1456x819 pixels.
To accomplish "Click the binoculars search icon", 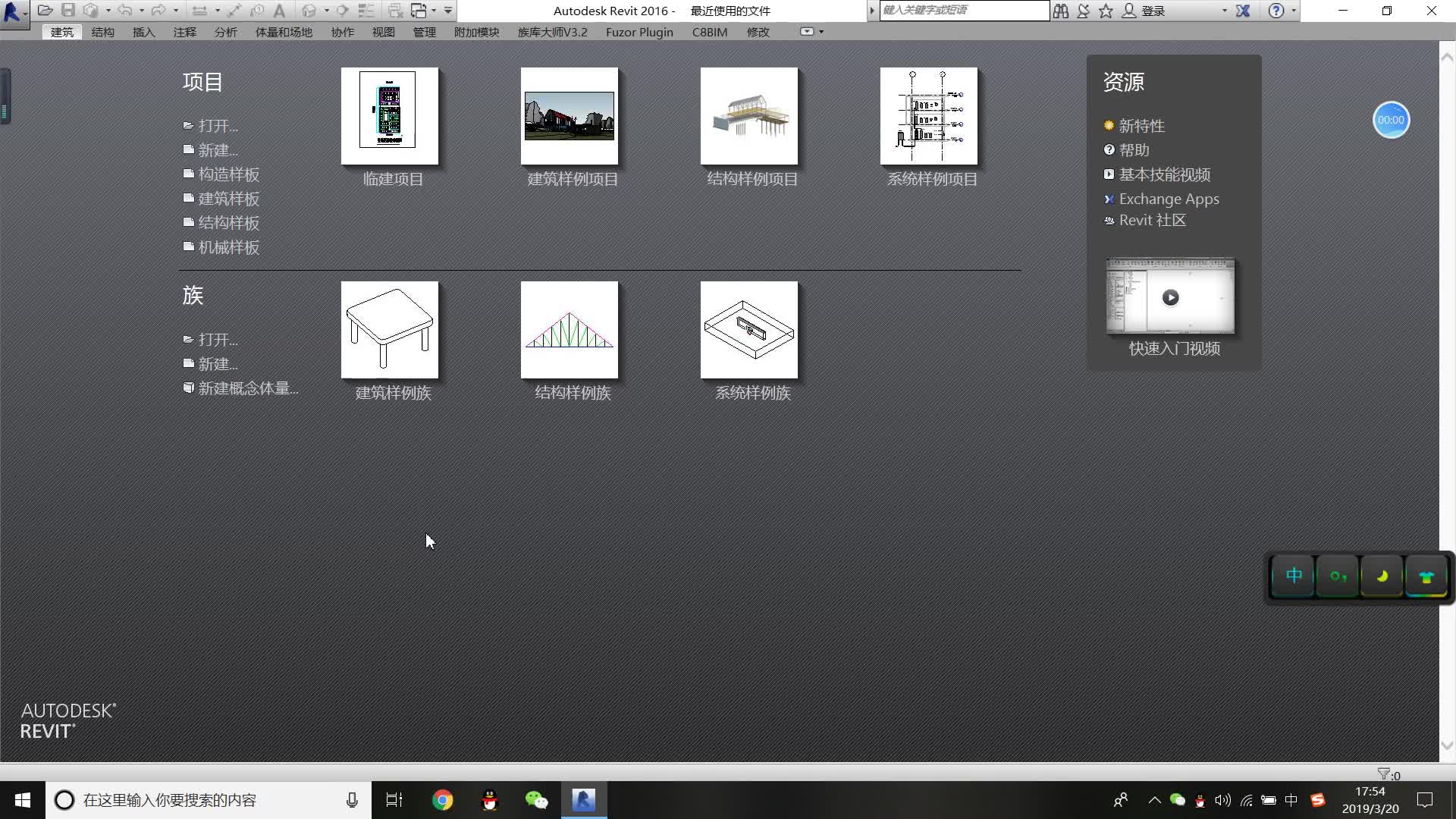I will pos(1061,11).
